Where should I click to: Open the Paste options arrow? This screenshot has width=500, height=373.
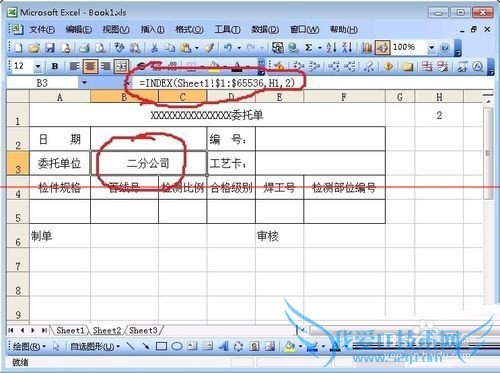coord(197,48)
